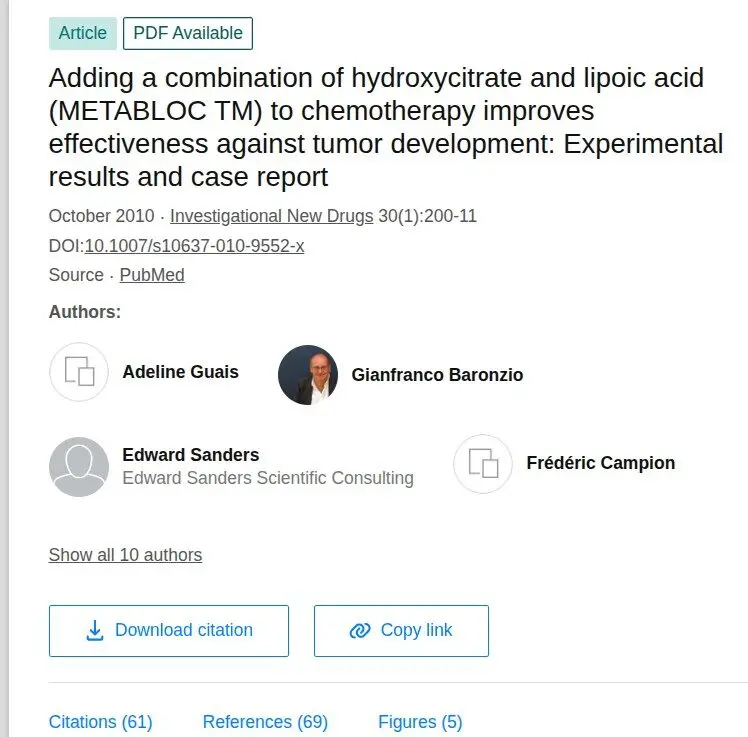View the Figures (5) tab
This screenshot has width=748, height=737.
420,722
